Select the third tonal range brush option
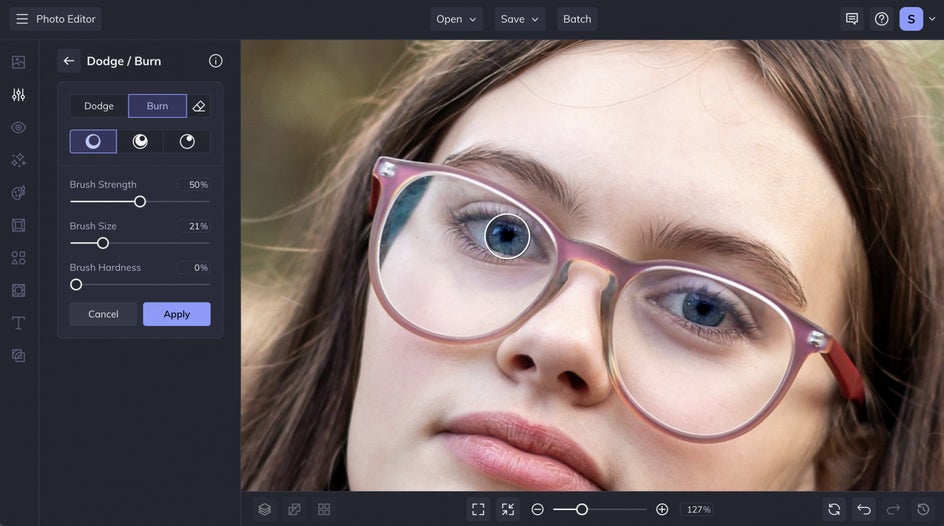The height and width of the screenshot is (526, 944). pos(187,141)
